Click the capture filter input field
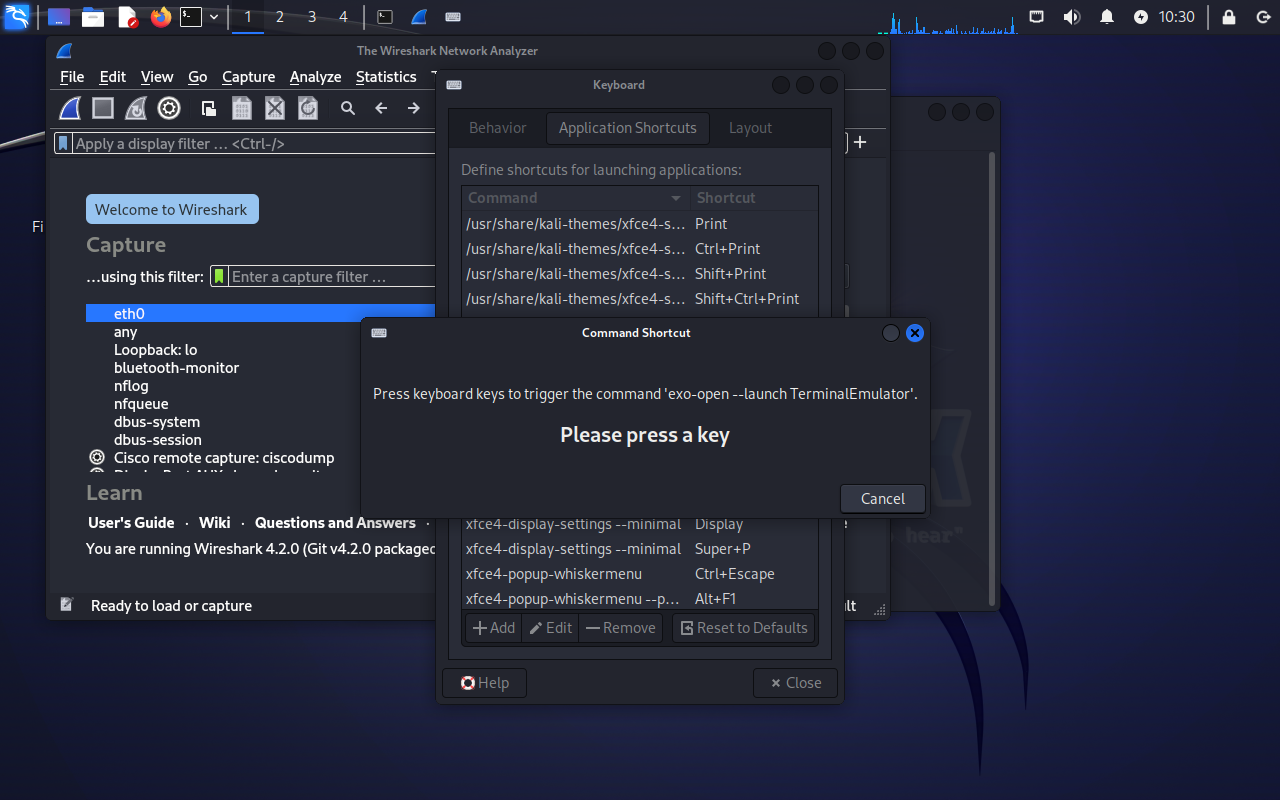Viewport: 1280px width, 800px height. coord(333,276)
